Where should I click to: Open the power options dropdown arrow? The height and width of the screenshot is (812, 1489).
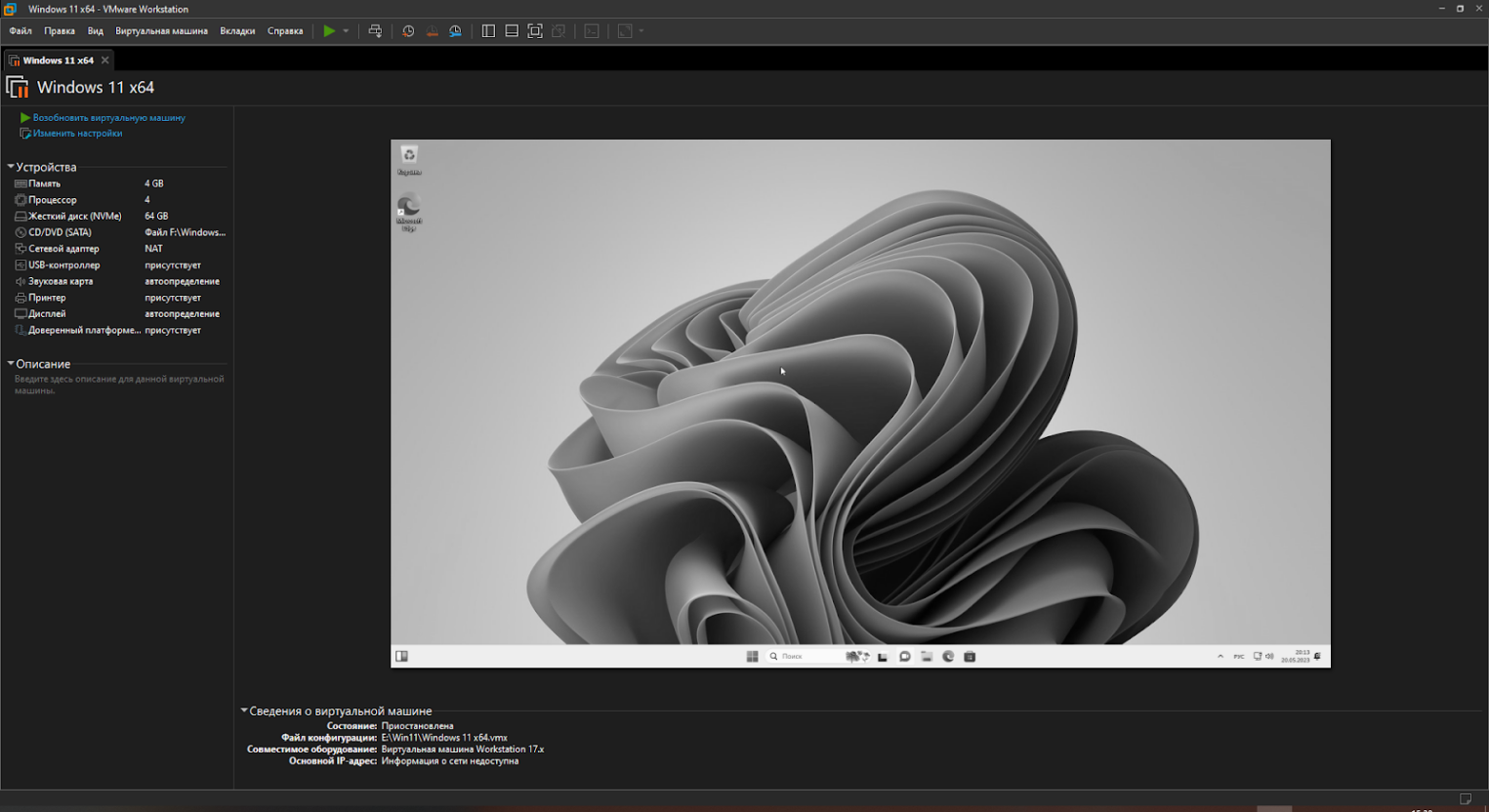coord(346,31)
